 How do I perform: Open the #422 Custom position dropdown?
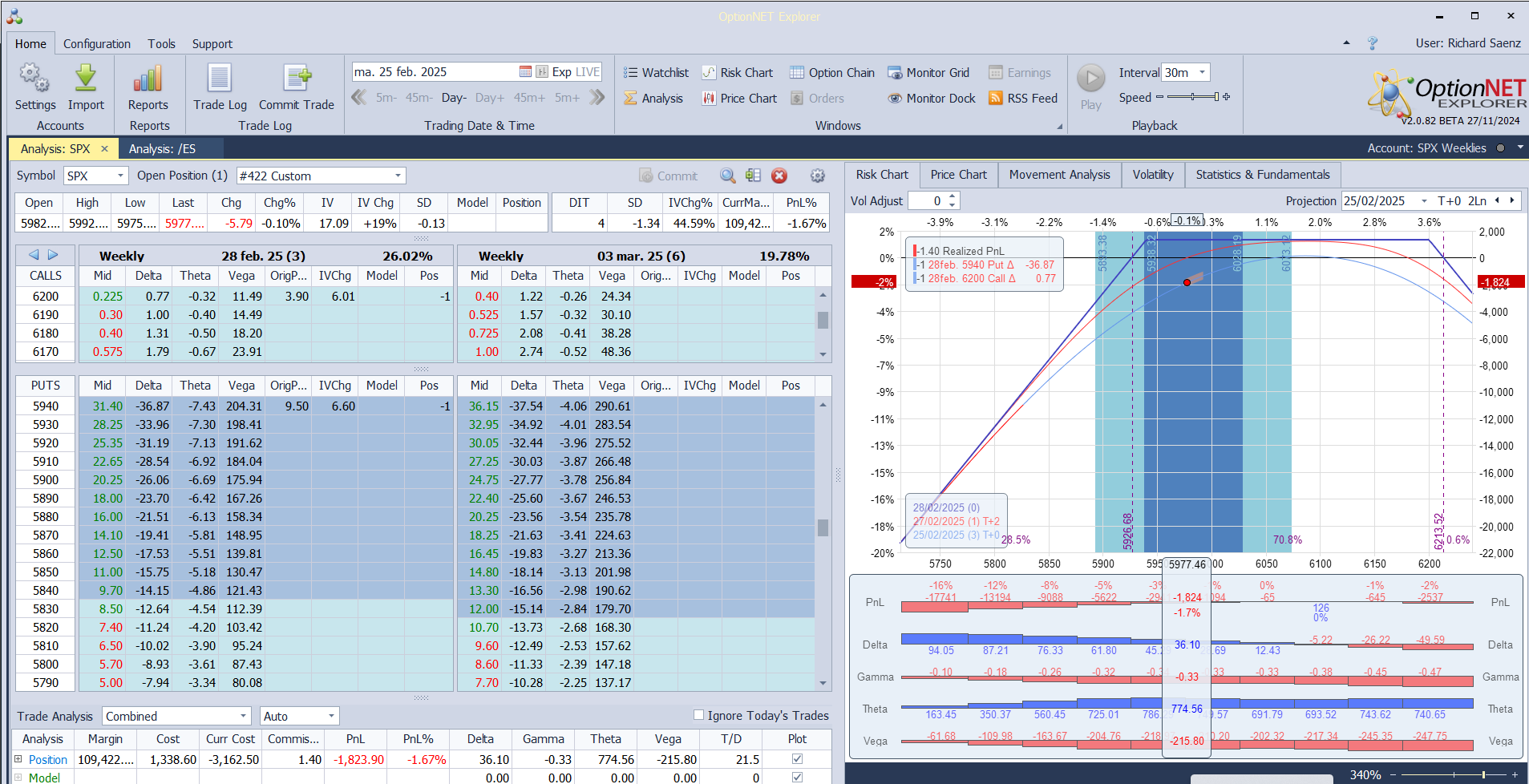(398, 176)
